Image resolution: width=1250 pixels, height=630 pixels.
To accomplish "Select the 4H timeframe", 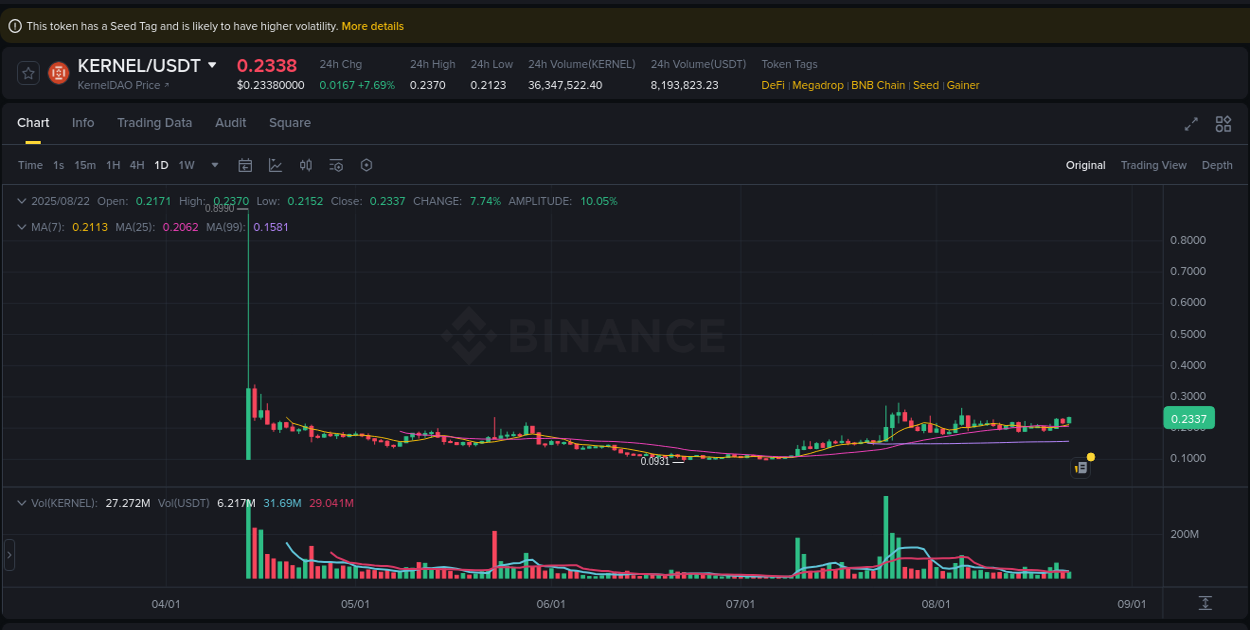I will tap(137, 165).
